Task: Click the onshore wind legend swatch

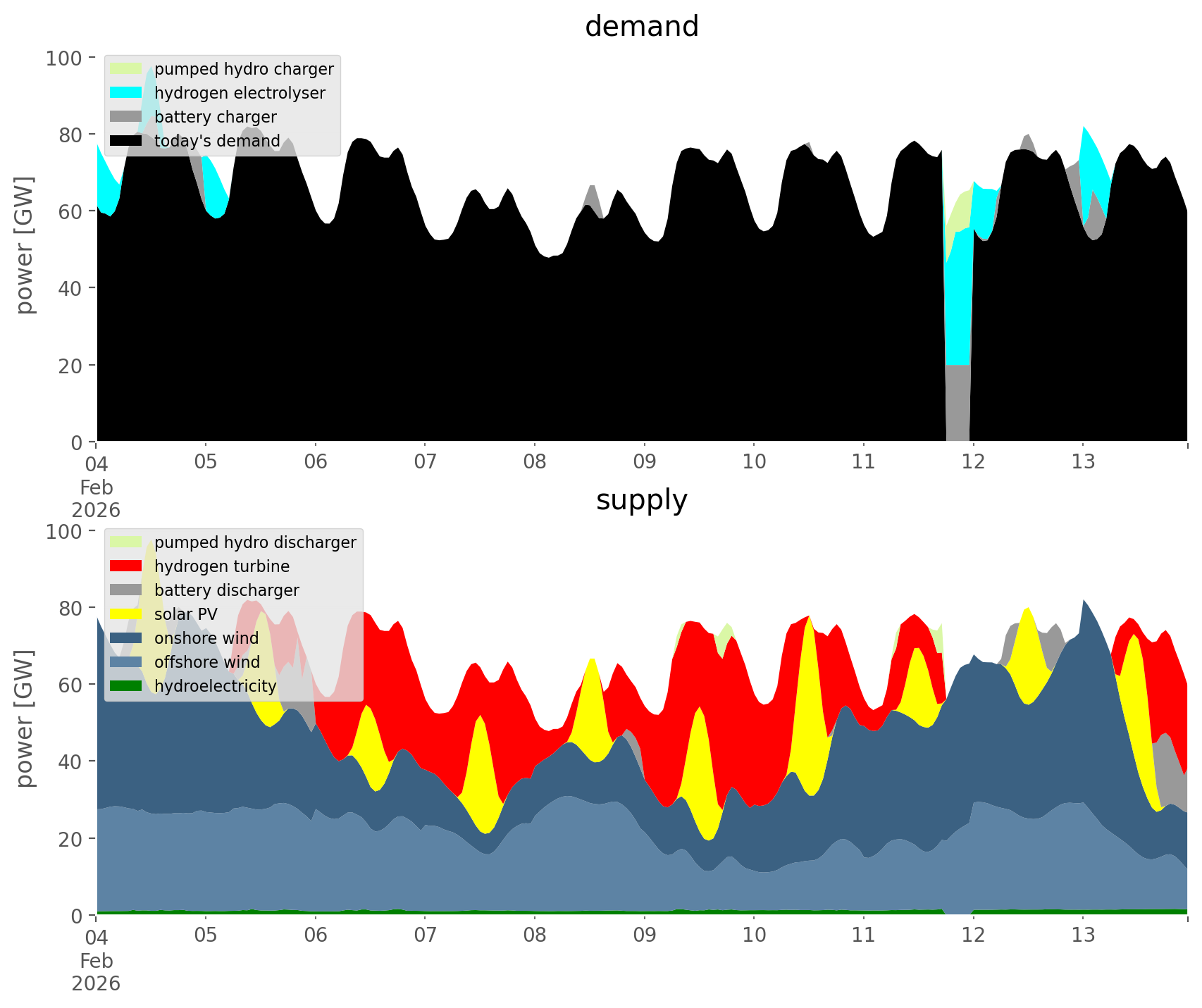Action: click(126, 638)
